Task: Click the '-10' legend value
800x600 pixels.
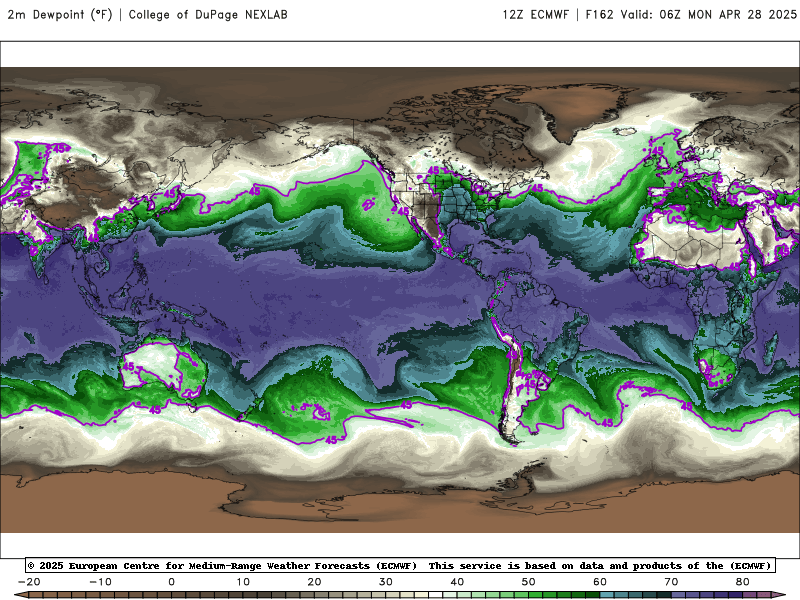Action: 100,582
